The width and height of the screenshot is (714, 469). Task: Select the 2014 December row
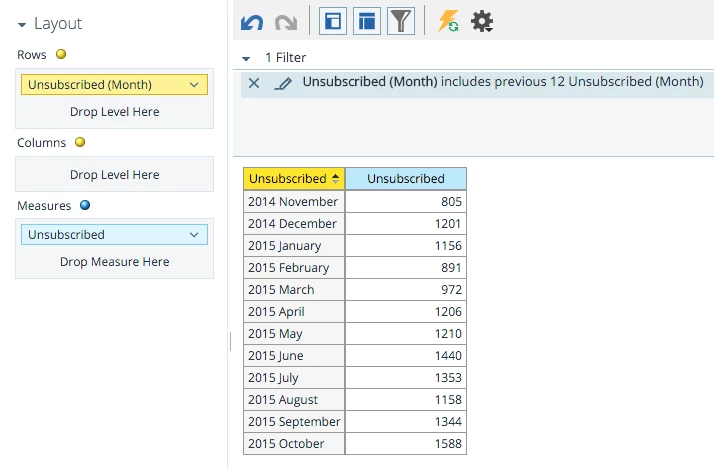click(294, 224)
